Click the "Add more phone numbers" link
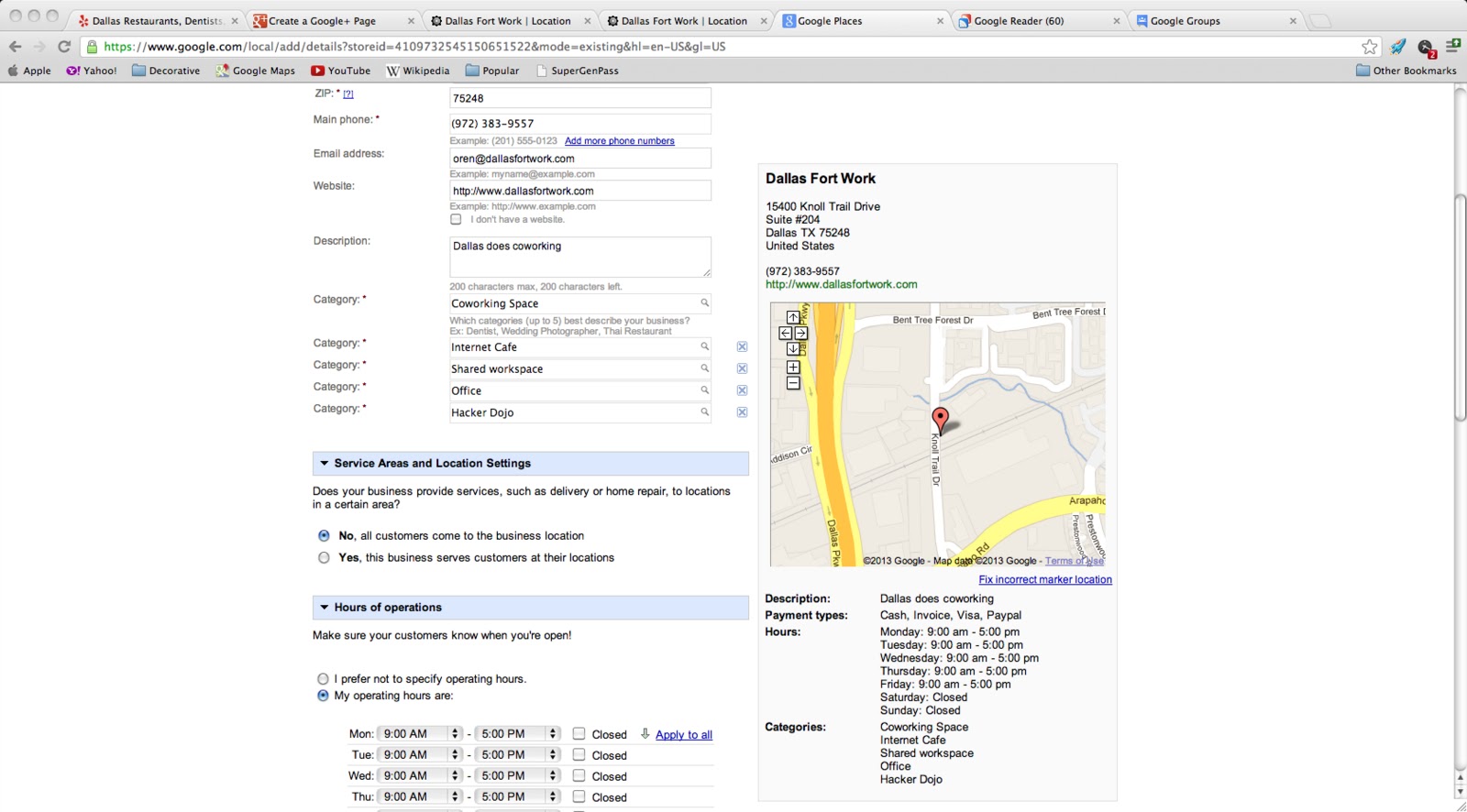1467x812 pixels. 620,141
